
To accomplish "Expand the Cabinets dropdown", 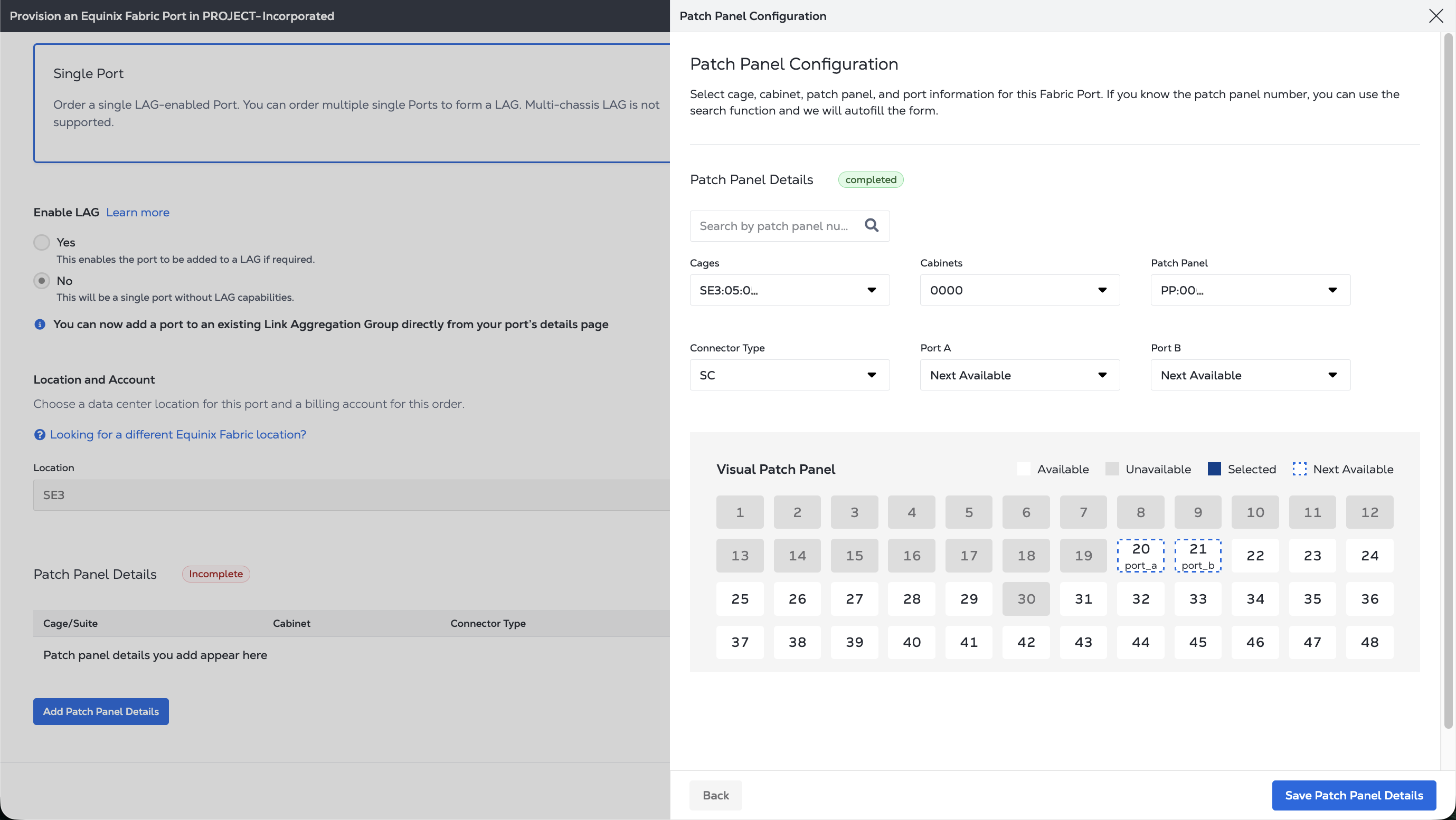I will [x=1019, y=290].
